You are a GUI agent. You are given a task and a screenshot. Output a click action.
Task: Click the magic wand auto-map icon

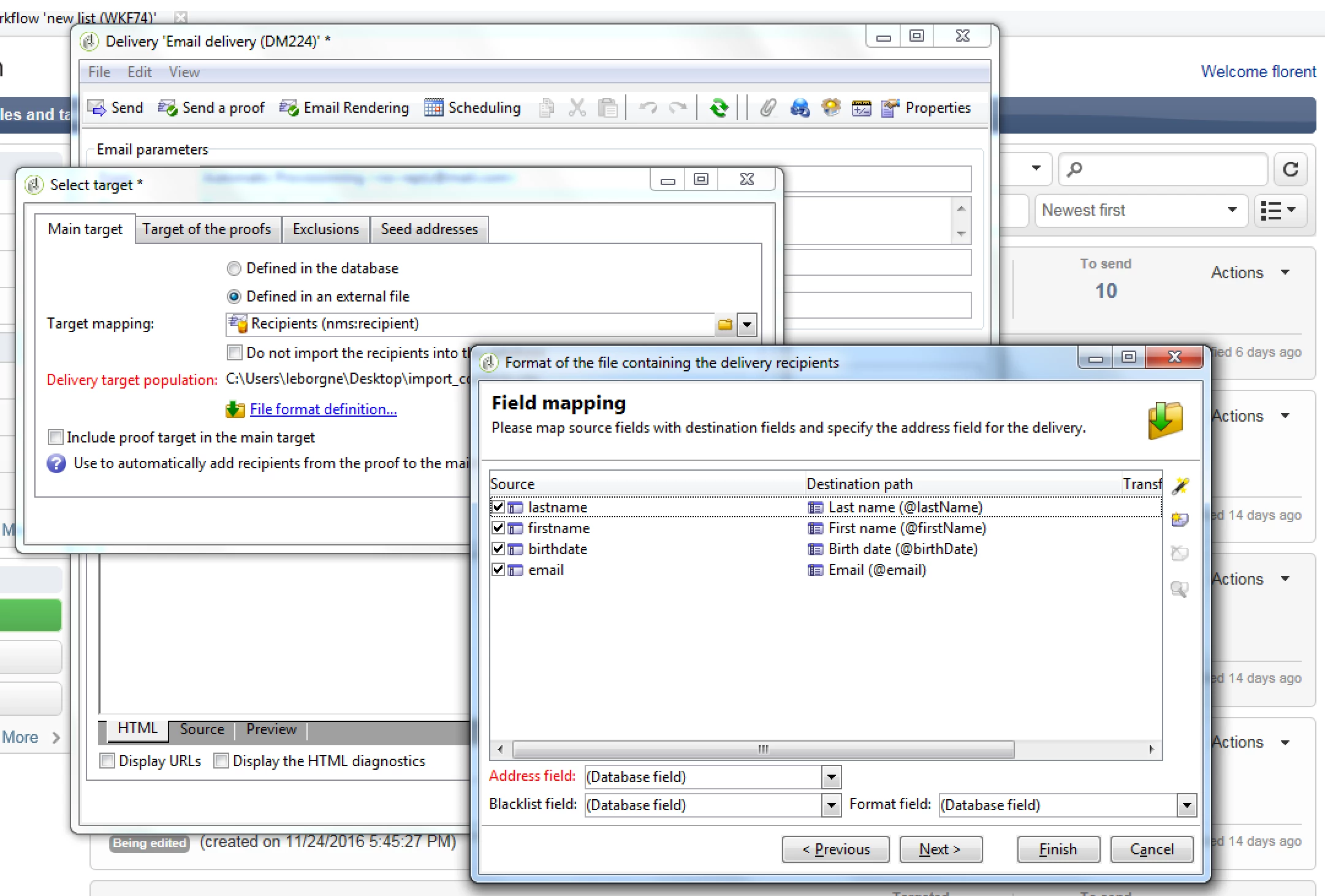tap(1180, 487)
